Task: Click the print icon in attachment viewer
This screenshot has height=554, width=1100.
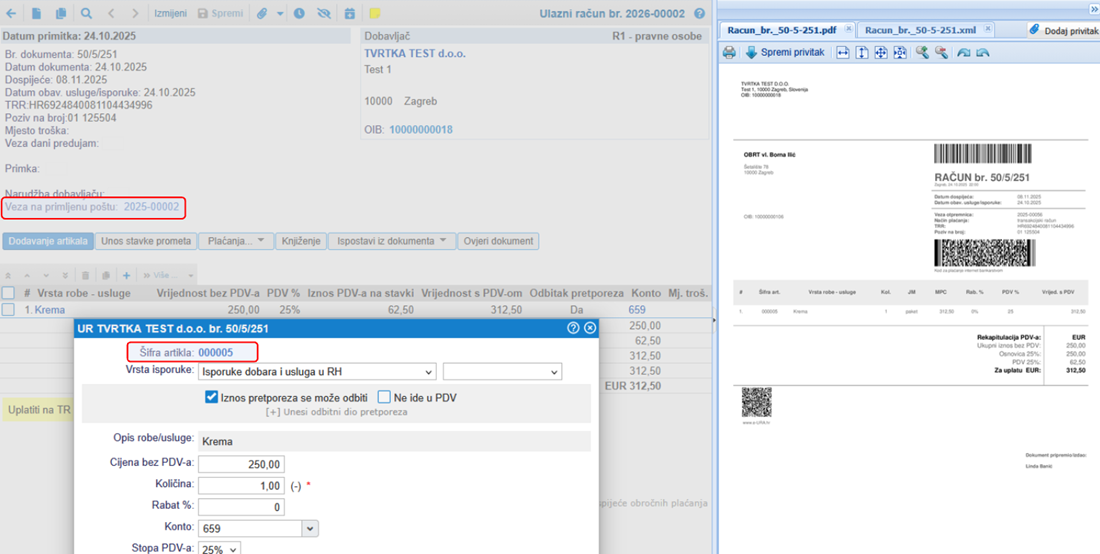Action: (730, 53)
